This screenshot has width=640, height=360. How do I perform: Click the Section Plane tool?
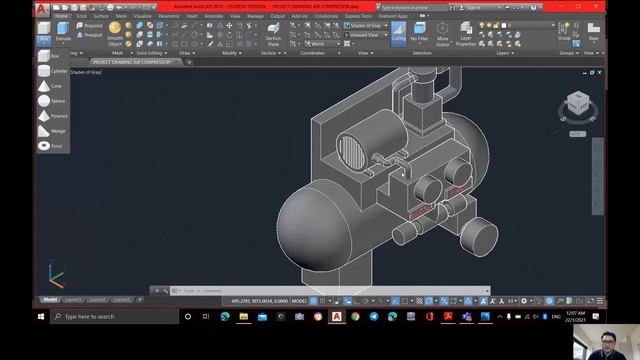(273, 34)
